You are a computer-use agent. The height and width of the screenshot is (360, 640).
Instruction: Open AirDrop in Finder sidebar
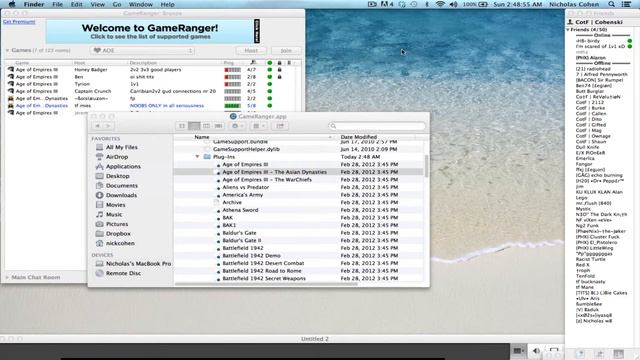pyautogui.click(x=117, y=157)
